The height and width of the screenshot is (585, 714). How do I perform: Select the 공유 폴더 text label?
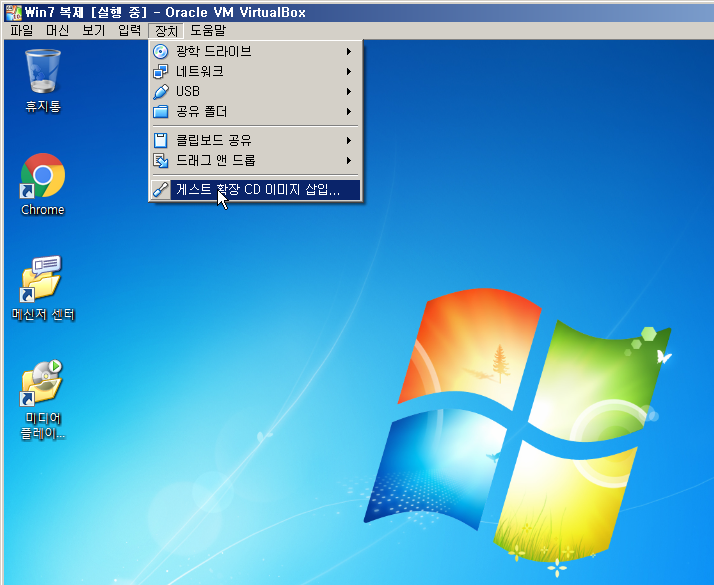click(201, 112)
